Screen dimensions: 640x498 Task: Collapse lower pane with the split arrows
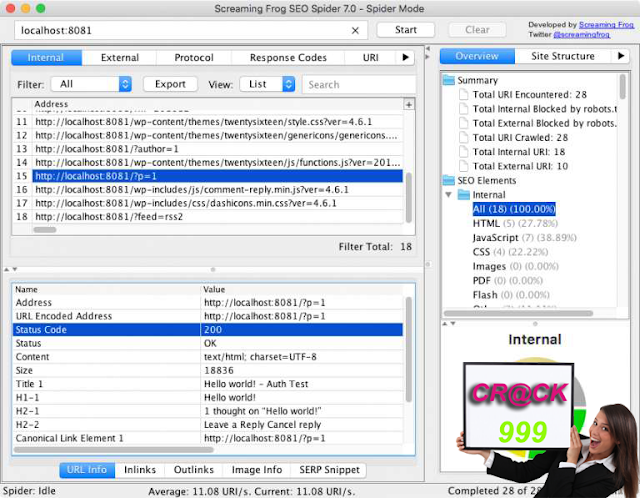point(10,269)
